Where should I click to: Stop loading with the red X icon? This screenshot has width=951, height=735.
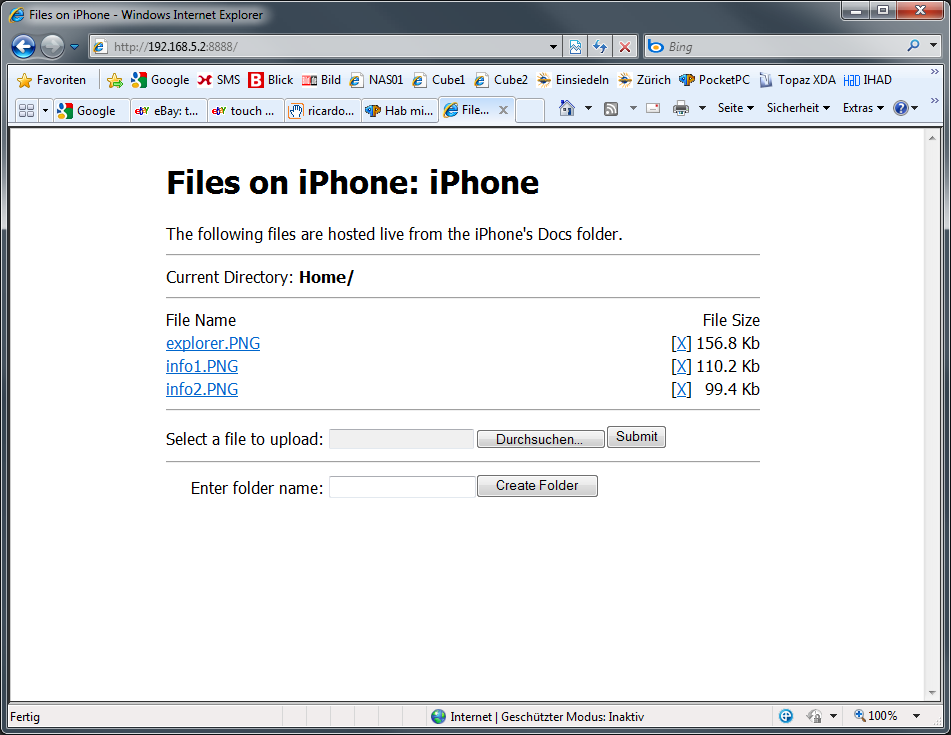625,47
